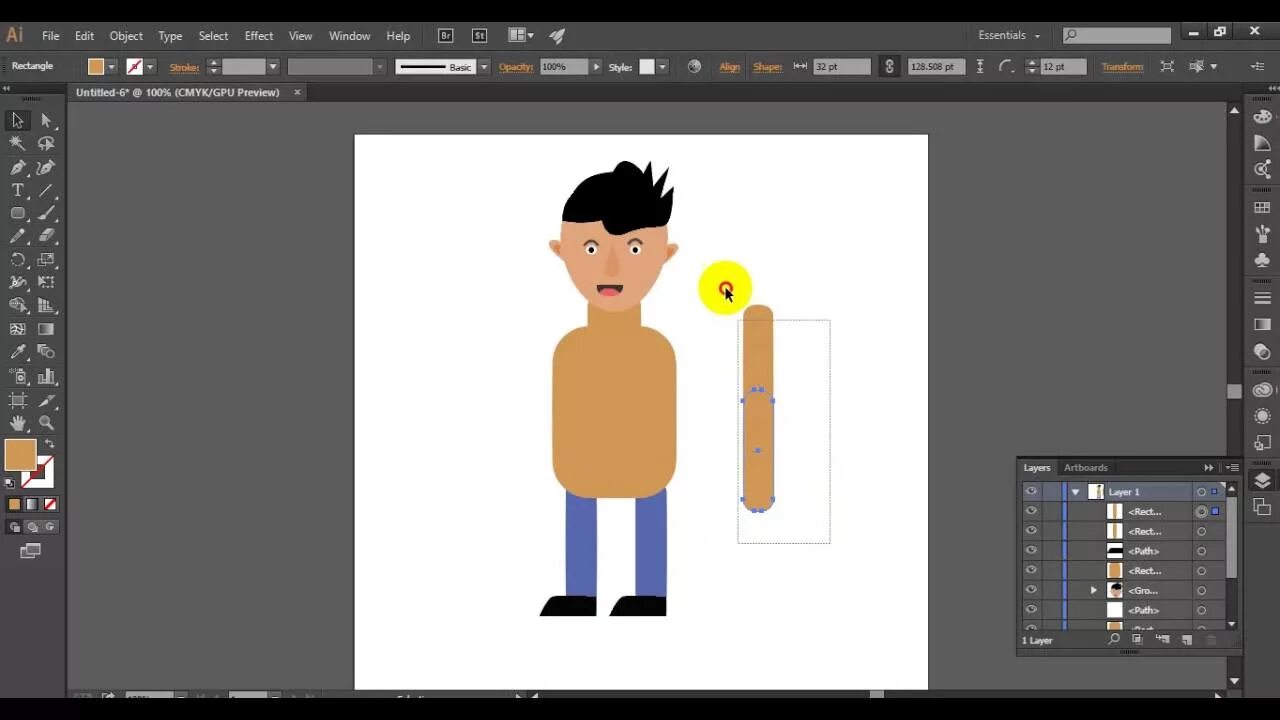This screenshot has height=720, width=1280.
Task: Click the control bar fill swatch
Action: [96, 67]
